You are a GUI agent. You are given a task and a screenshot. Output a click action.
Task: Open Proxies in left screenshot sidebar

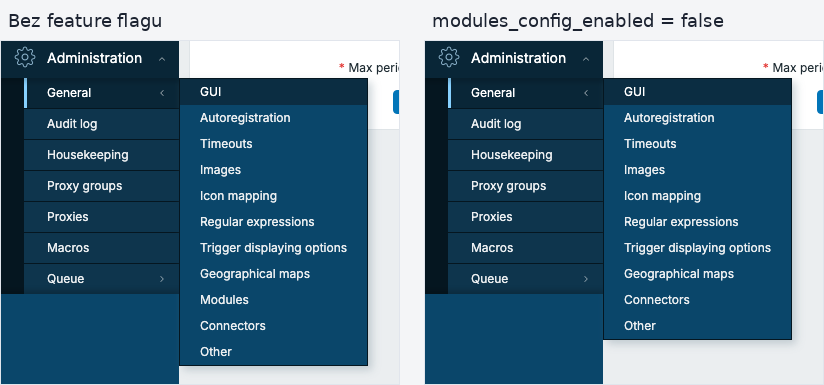(x=101, y=217)
